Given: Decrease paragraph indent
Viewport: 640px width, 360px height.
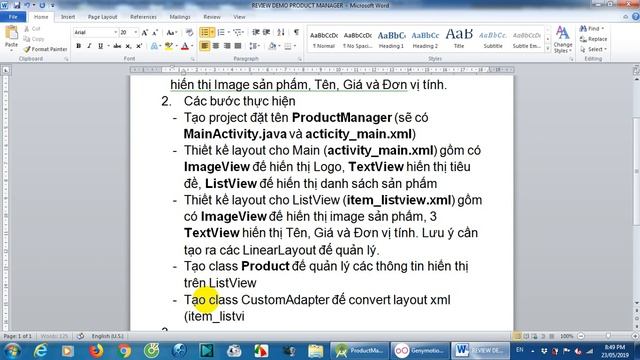Looking at the screenshot, I should pos(256,32).
